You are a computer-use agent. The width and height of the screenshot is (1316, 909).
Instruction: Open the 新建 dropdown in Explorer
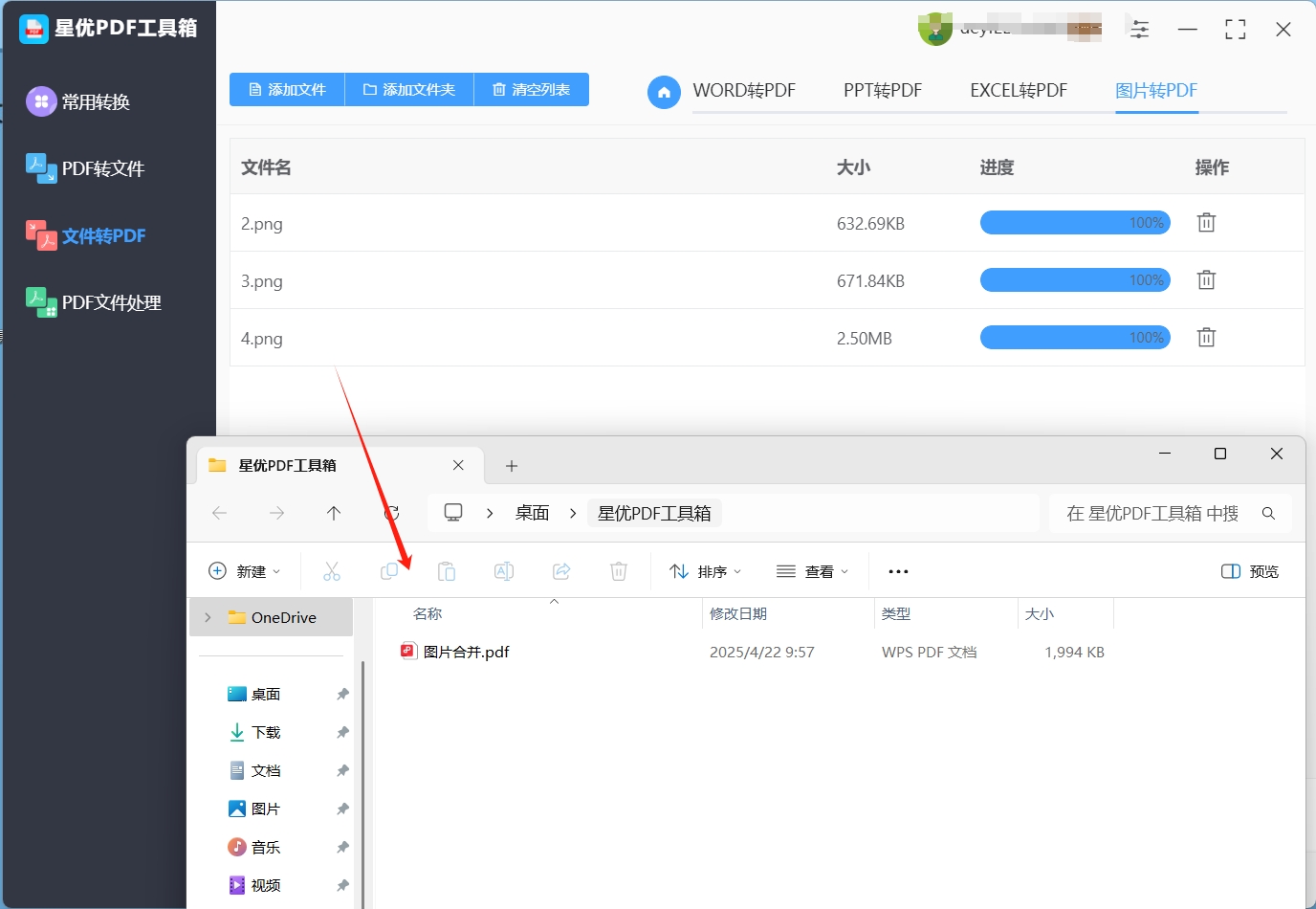[245, 571]
